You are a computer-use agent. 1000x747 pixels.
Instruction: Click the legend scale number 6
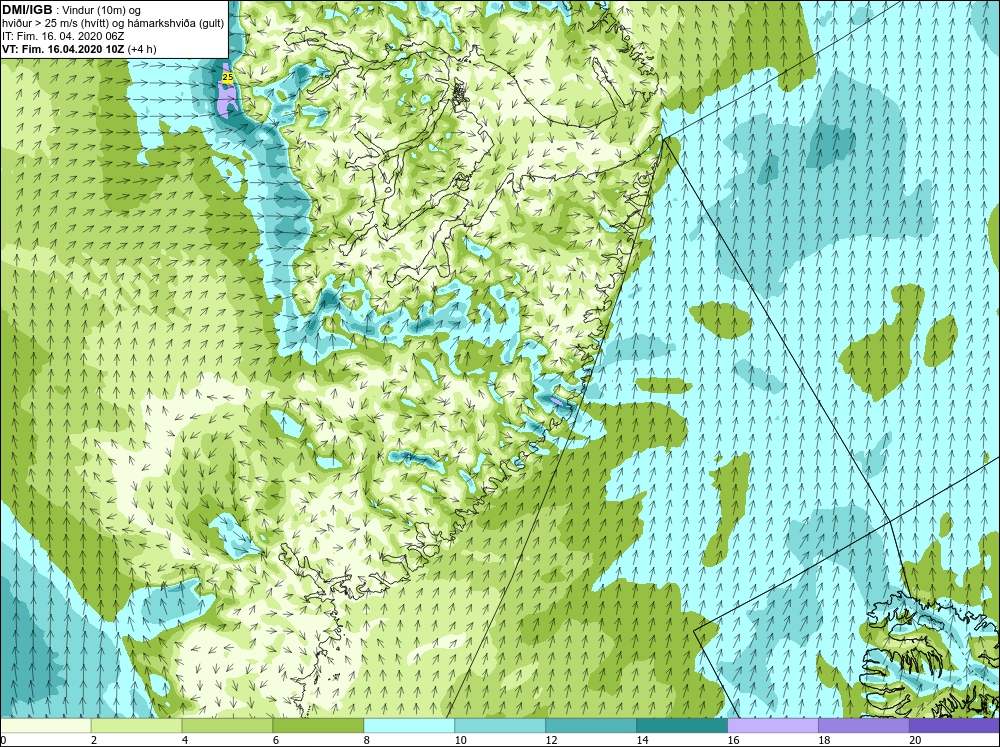click(x=276, y=740)
